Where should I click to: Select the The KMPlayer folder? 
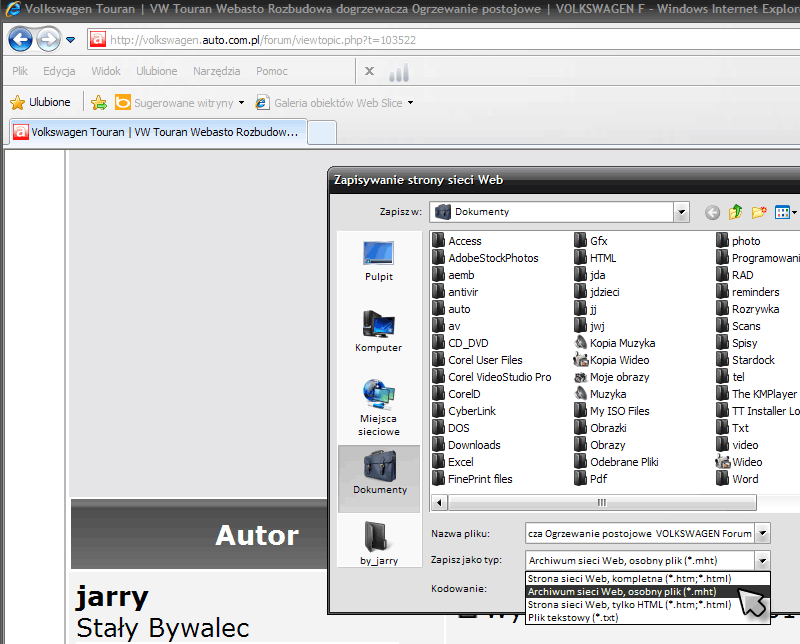click(x=757, y=394)
